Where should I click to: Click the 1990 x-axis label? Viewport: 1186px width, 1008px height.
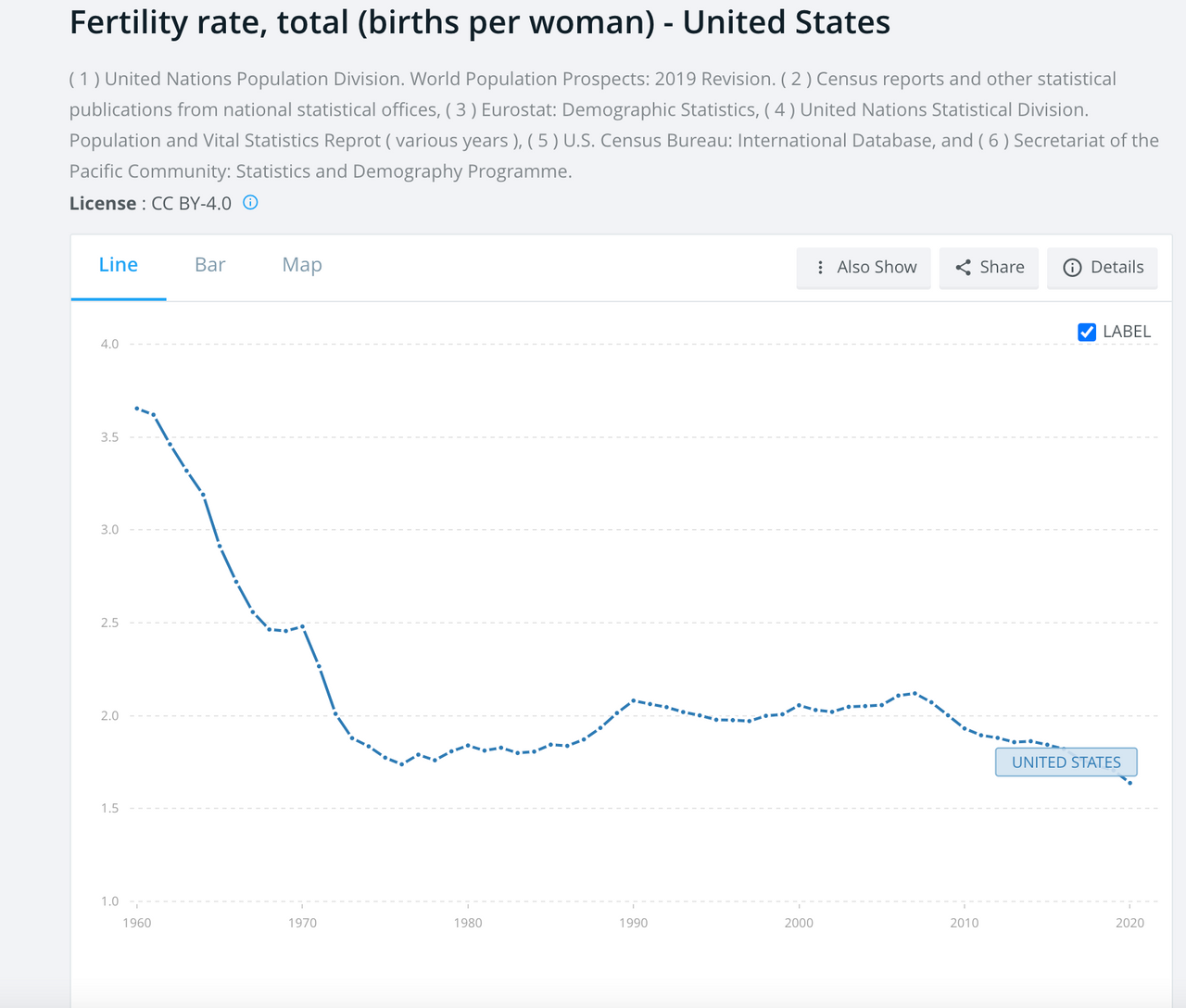pyautogui.click(x=634, y=923)
